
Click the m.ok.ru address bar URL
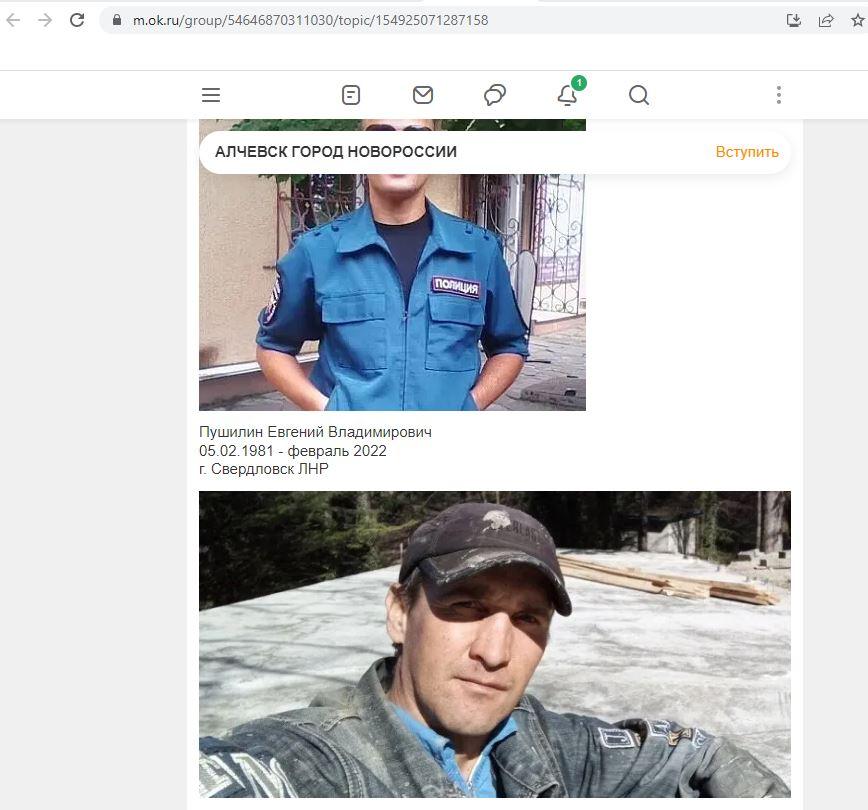(x=311, y=20)
